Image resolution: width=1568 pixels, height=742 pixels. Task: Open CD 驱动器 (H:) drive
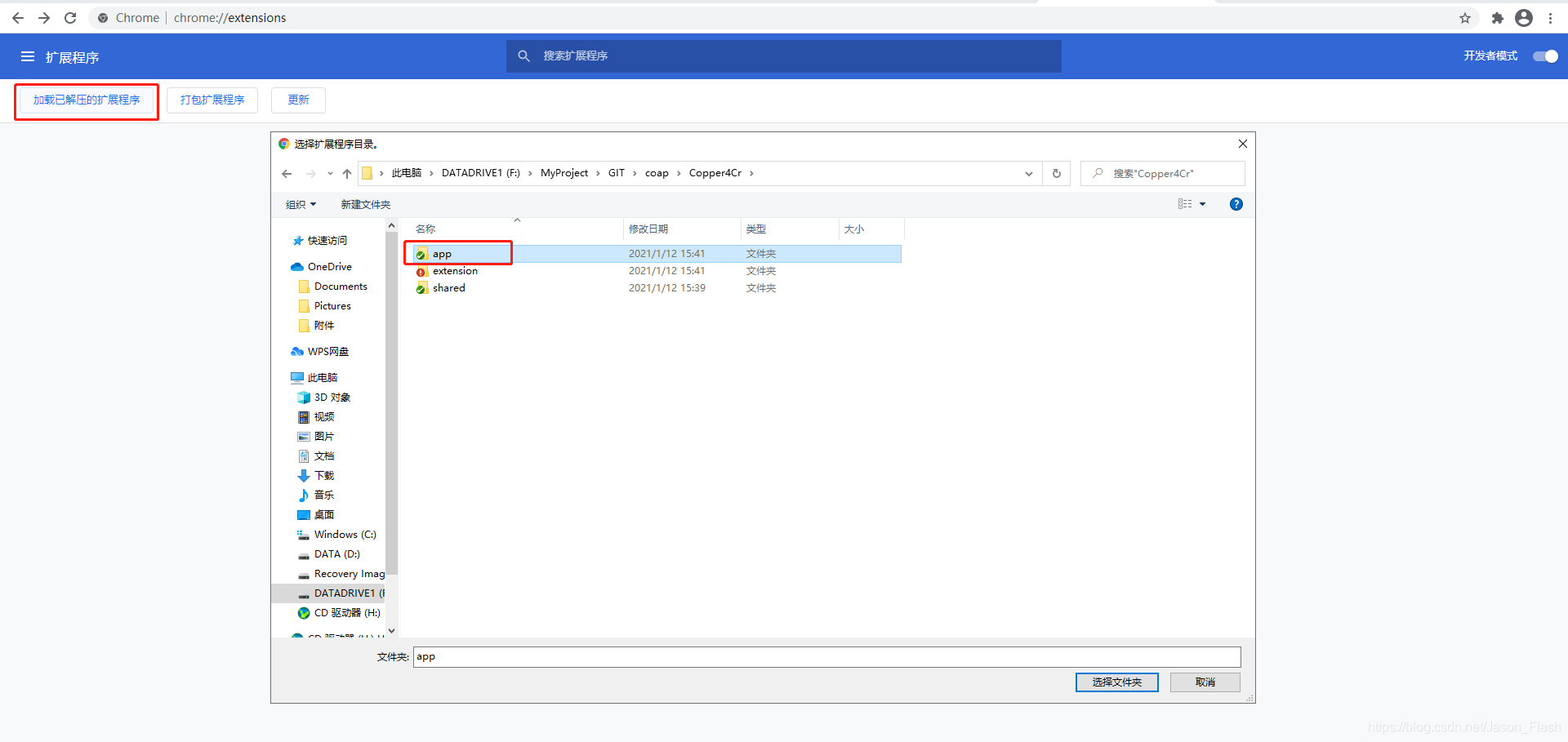click(347, 613)
